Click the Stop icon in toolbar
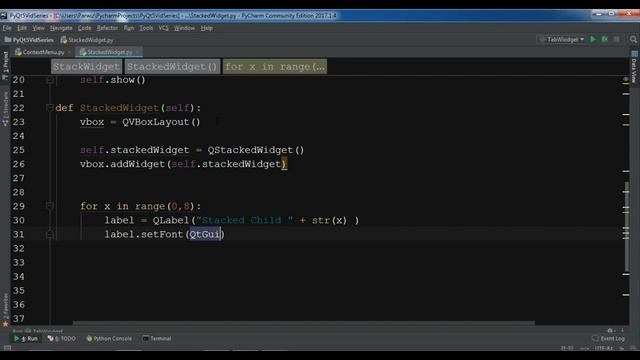Viewport: 640px width, 360px height. [617, 40]
